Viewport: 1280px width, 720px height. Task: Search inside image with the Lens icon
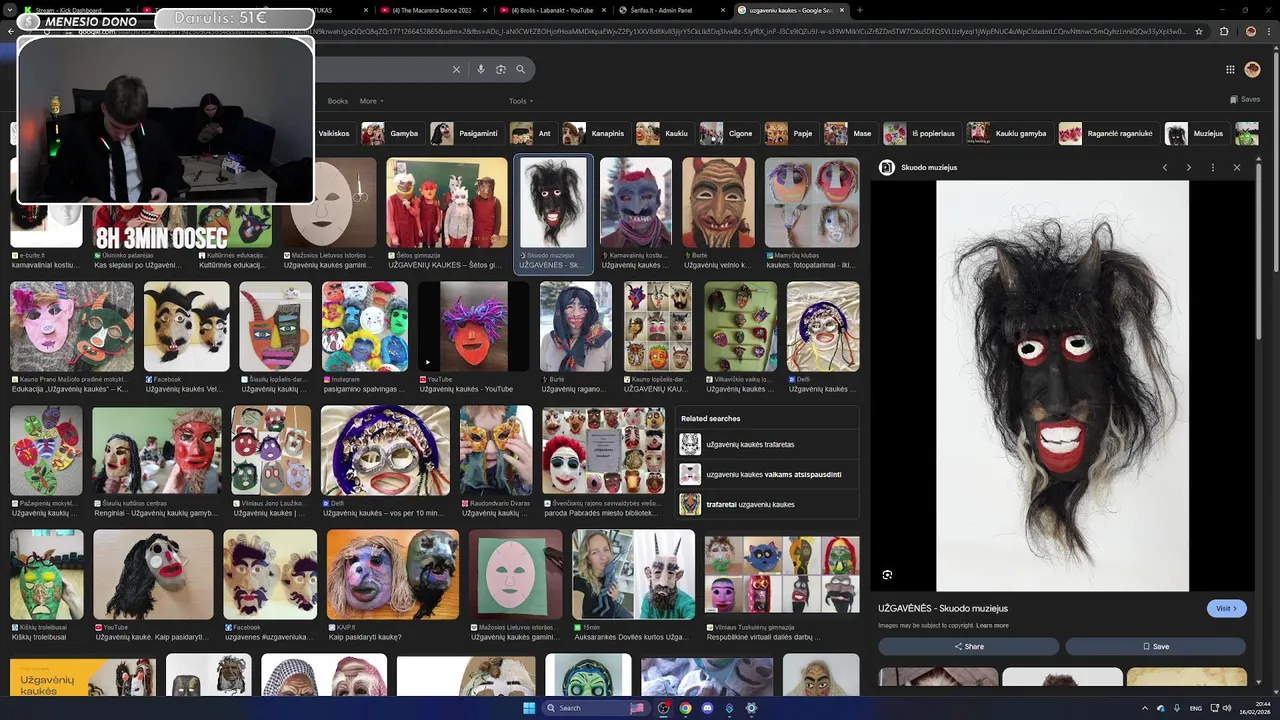[x=887, y=575]
